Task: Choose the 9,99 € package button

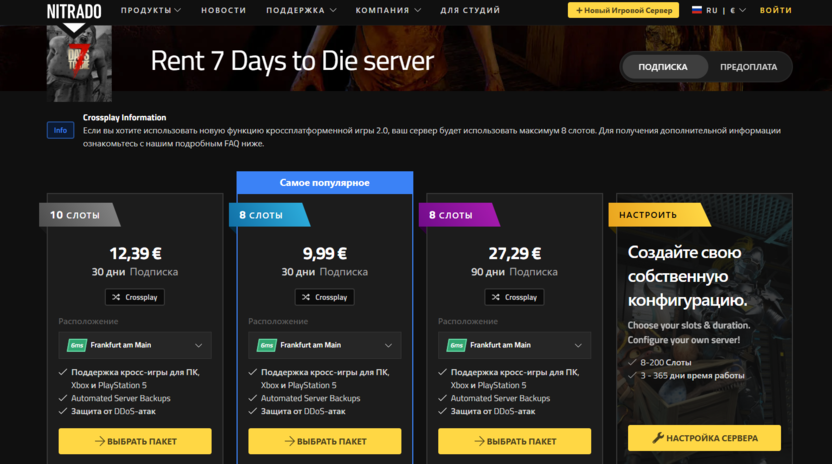Action: (x=325, y=441)
